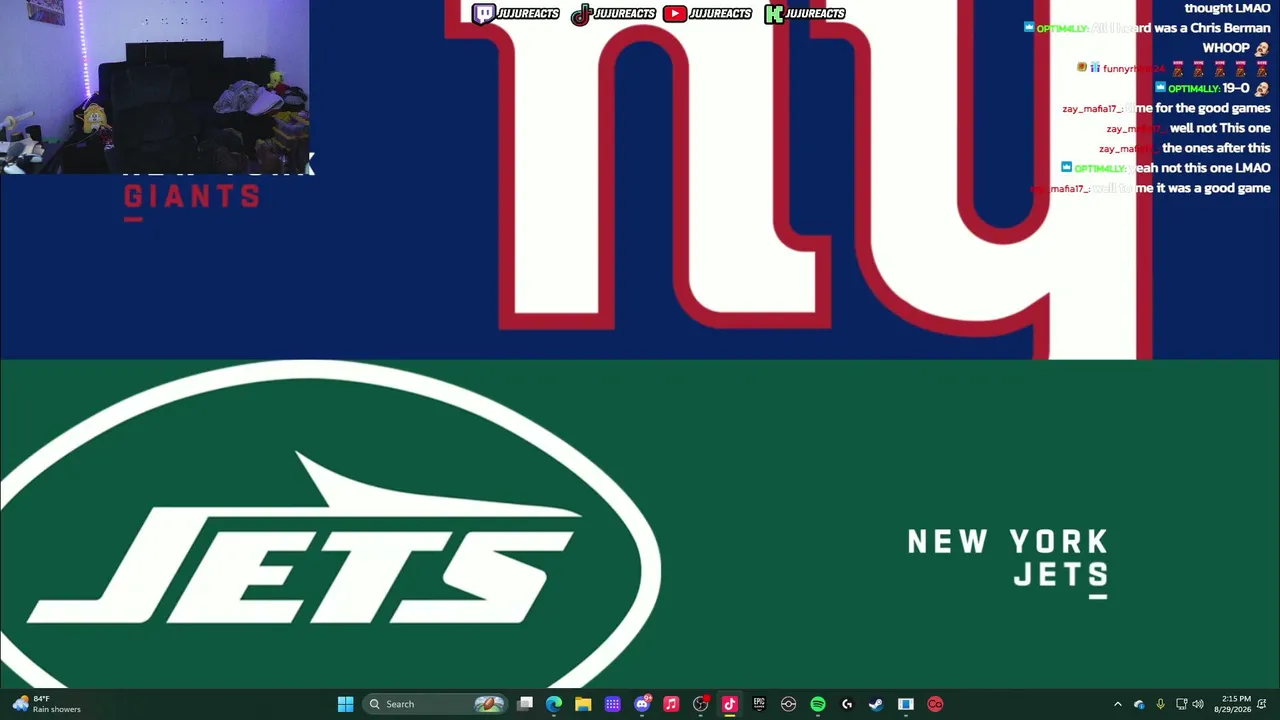Open Logitech G HUB from taskbar
The width and height of the screenshot is (1280, 720).
click(x=847, y=704)
